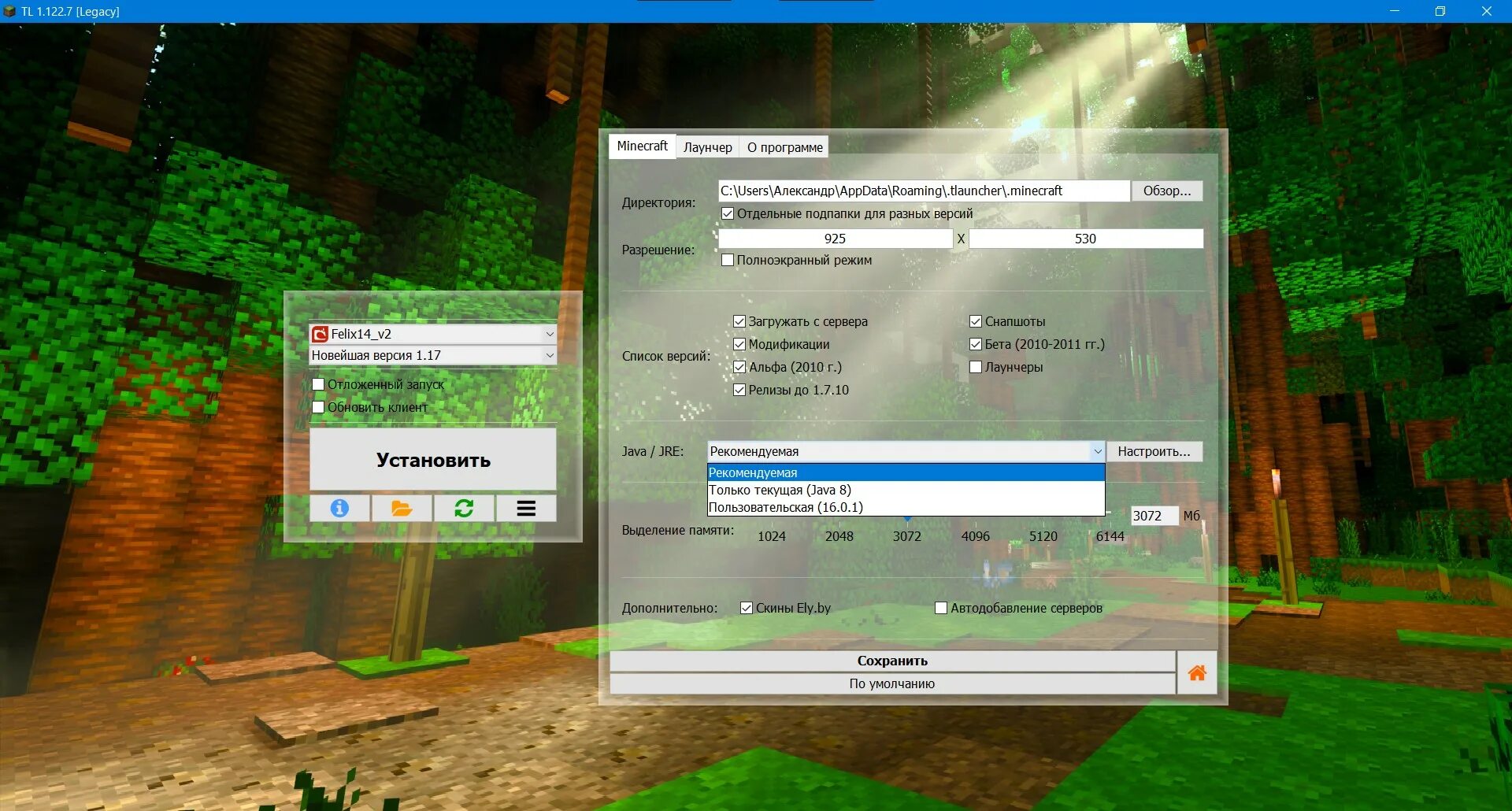The image size is (1512, 811).
Task: Select 'Пользовательская (16.0.1)' Java option
Action: pyautogui.click(x=906, y=507)
